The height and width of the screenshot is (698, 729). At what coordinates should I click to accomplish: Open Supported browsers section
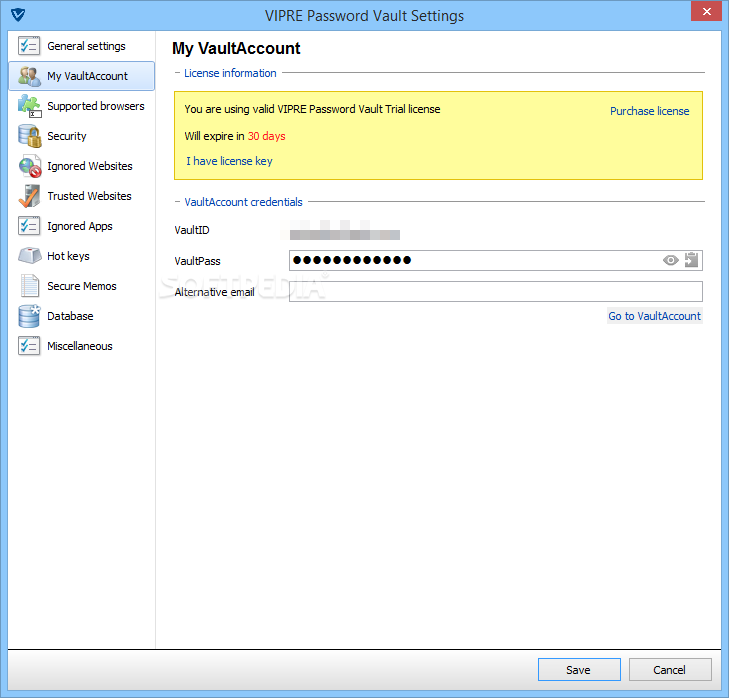coord(81,106)
